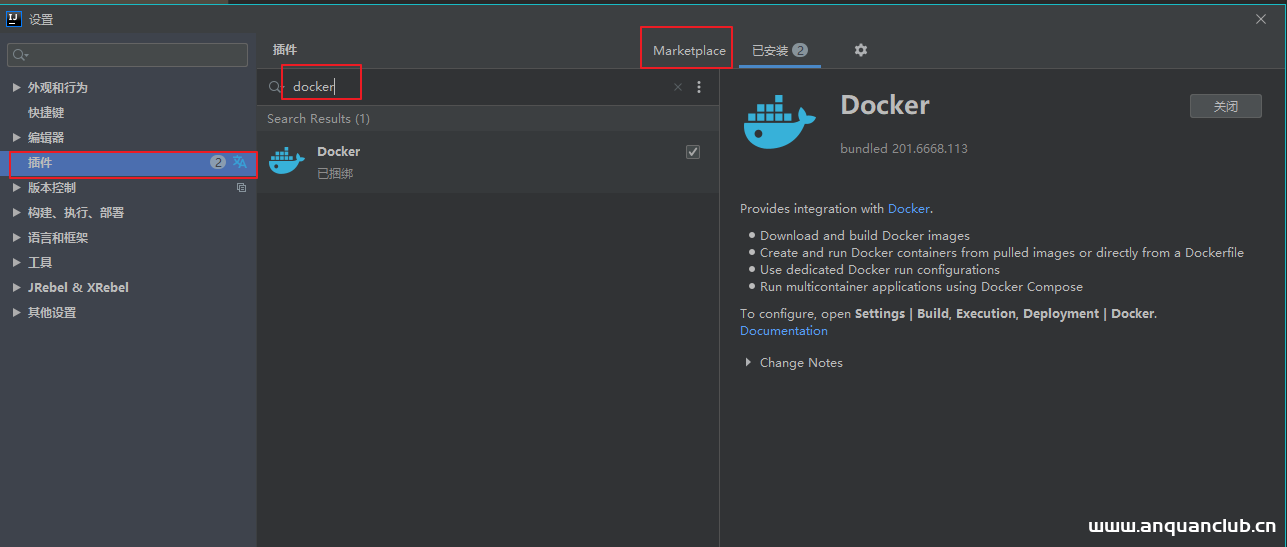Open the plugins gear settings icon
Screen dimensions: 1287x547
click(x=861, y=50)
